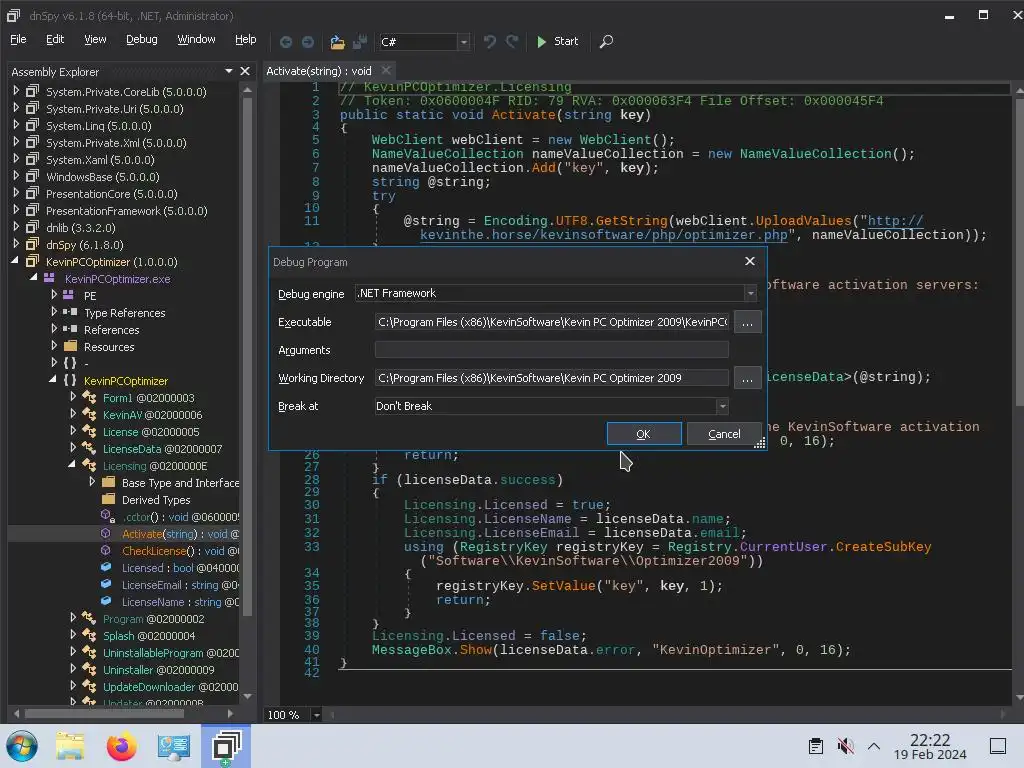
Task: Select References in the tree
Action: coord(112,330)
